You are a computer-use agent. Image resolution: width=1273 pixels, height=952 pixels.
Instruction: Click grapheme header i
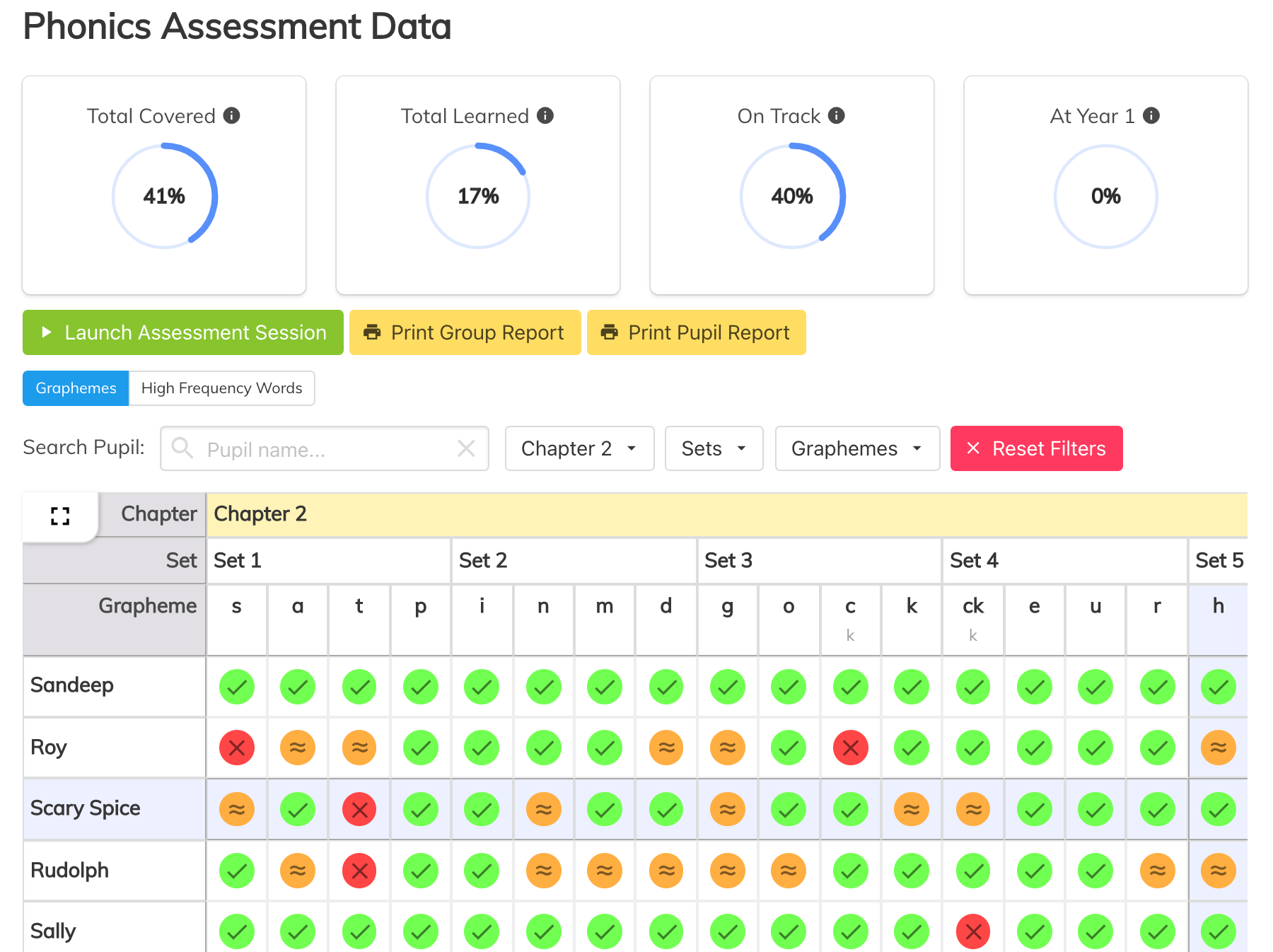tap(482, 620)
